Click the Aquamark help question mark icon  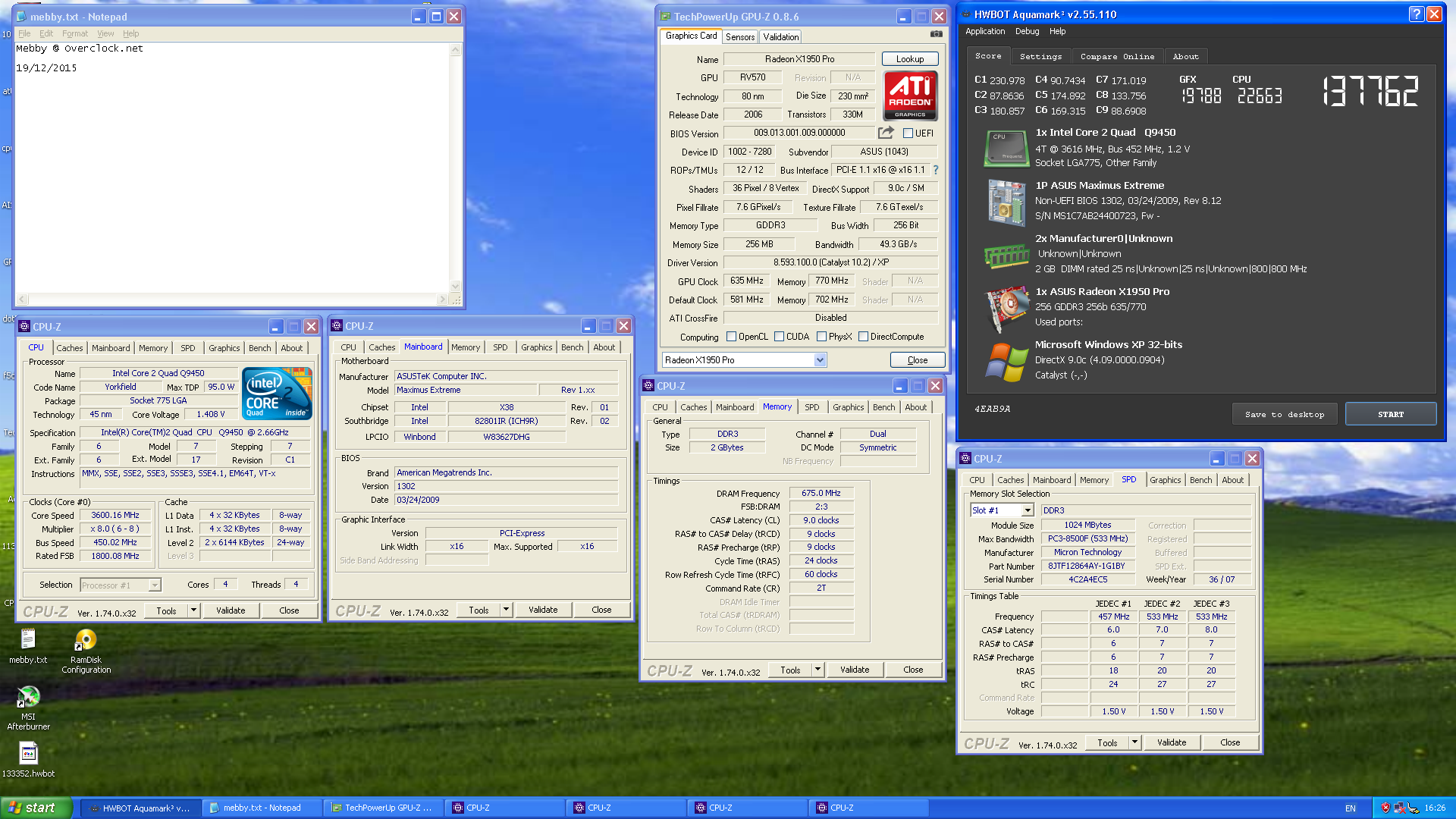1416,14
